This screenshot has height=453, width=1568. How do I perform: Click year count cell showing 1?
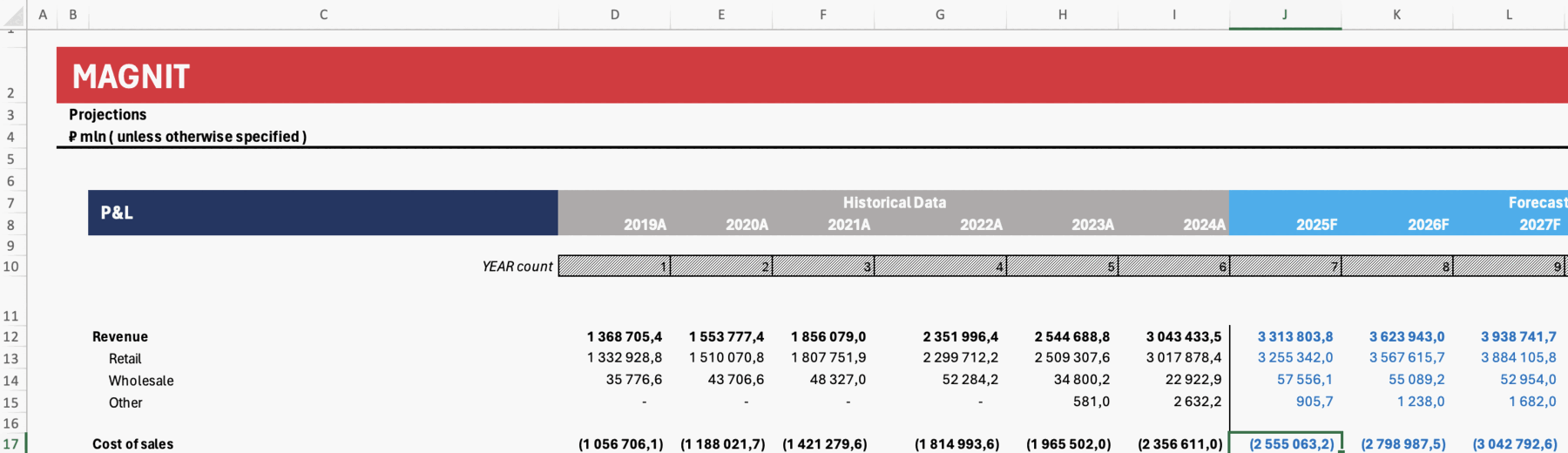[x=615, y=267]
